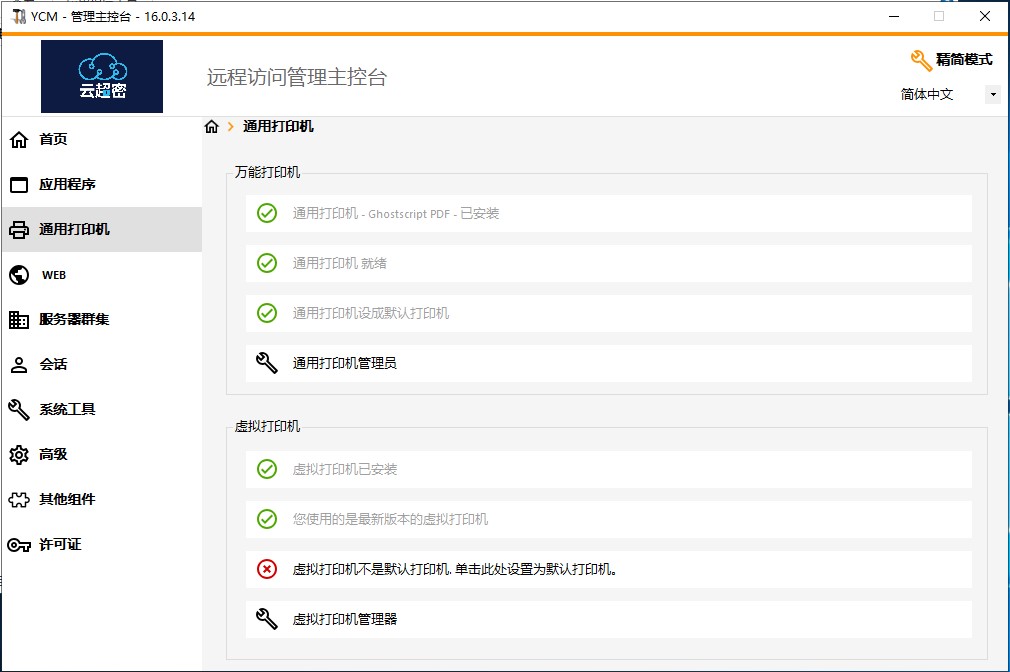Click the 云超密 logo image
1010x672 pixels.
[102, 76]
